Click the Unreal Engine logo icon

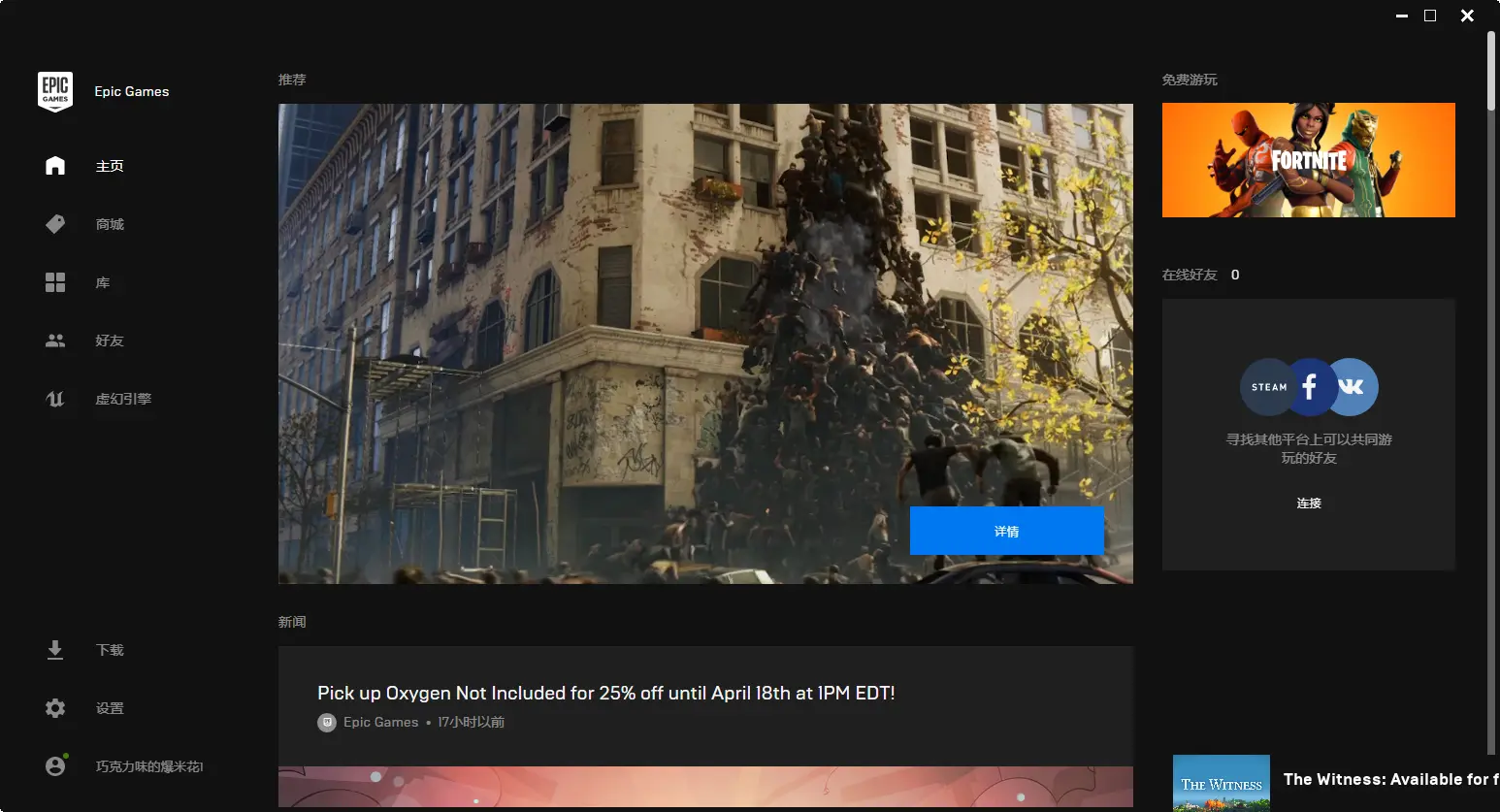point(55,399)
